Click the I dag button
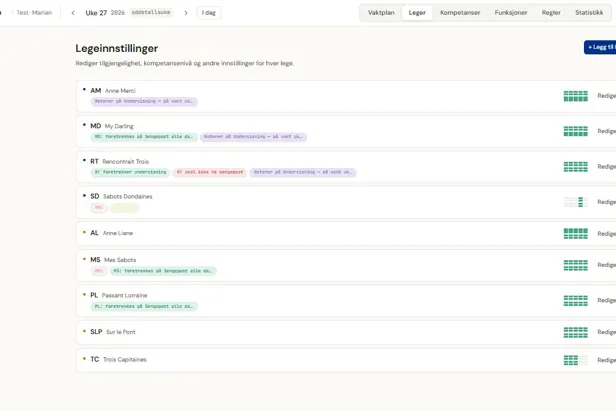Screen dimensions: 616x411 tap(209, 13)
